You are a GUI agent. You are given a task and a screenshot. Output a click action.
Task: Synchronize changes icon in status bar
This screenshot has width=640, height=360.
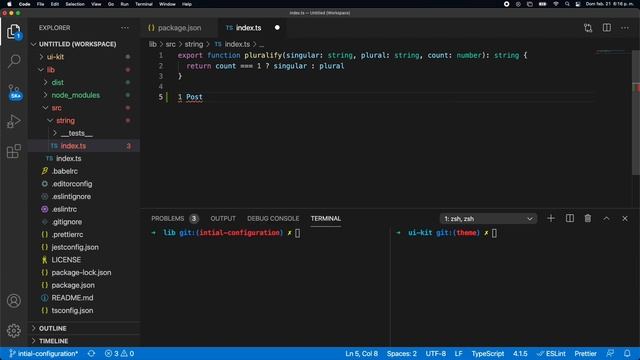pos(91,353)
